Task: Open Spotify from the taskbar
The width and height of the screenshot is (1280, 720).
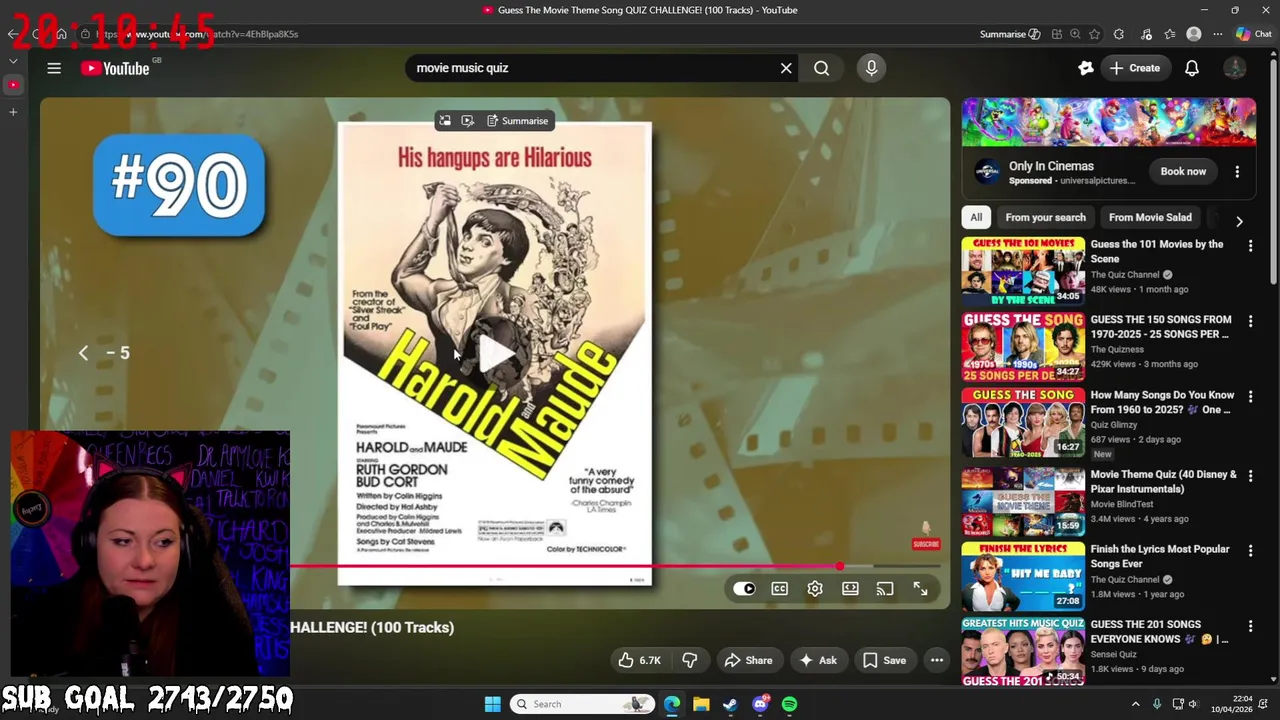Action: coord(790,704)
